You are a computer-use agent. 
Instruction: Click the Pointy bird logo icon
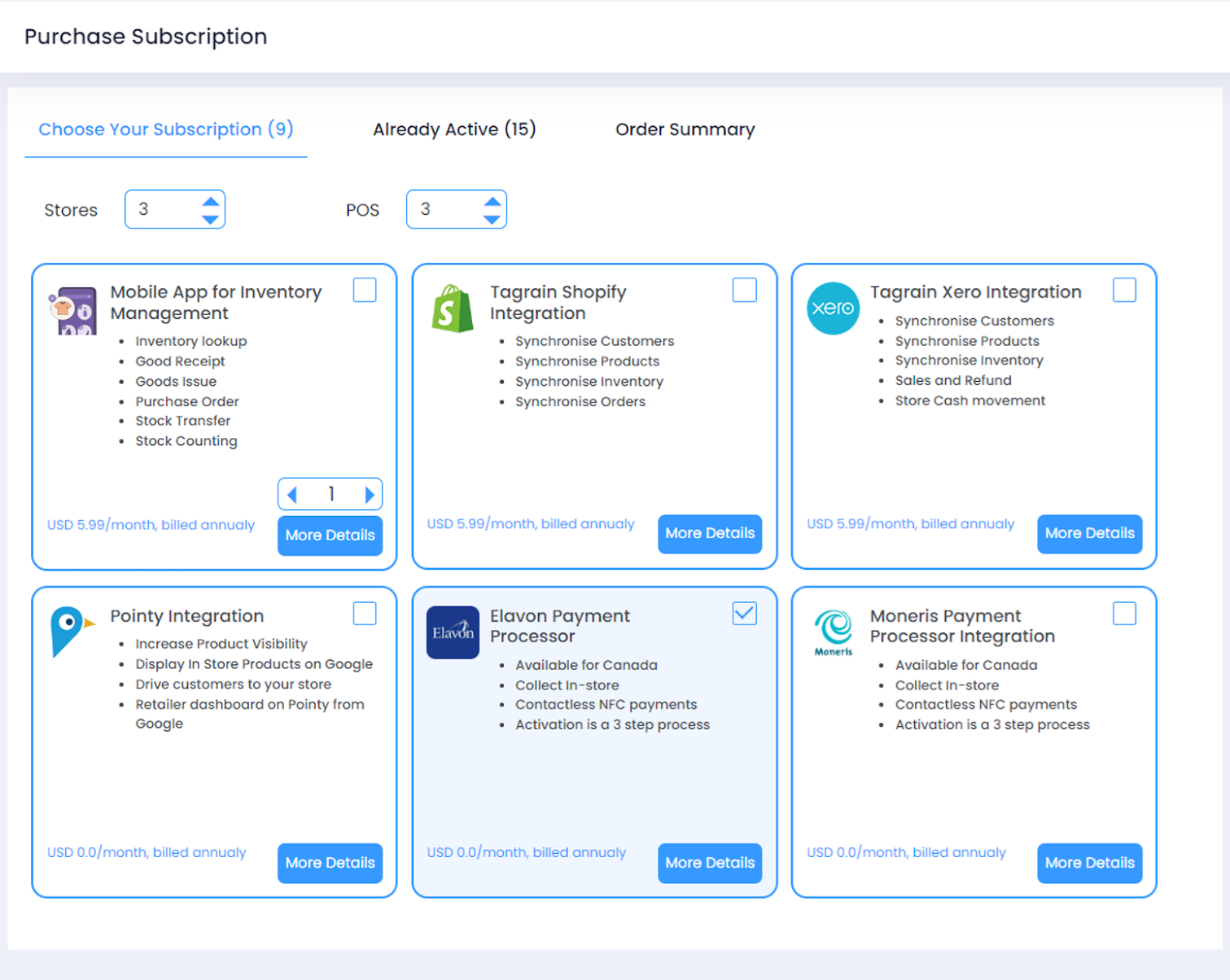pyautogui.click(x=70, y=630)
